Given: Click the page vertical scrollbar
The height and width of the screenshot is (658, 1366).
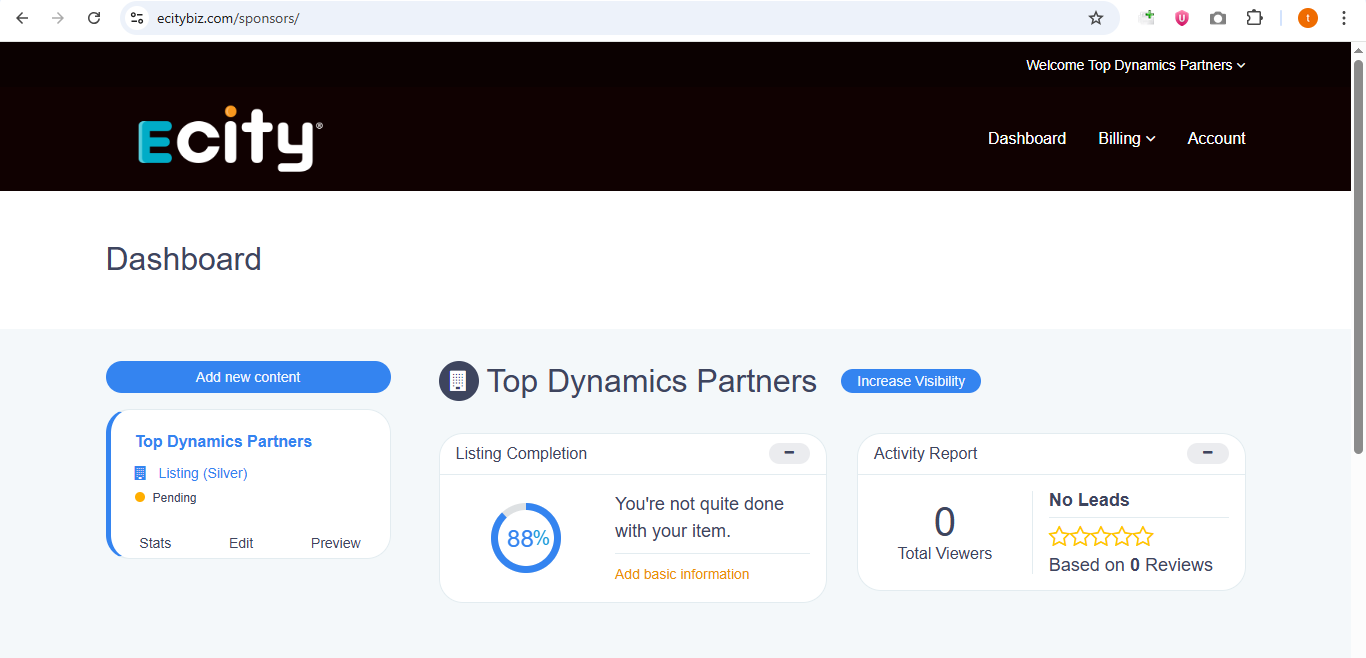Looking at the screenshot, I should click(x=1358, y=255).
